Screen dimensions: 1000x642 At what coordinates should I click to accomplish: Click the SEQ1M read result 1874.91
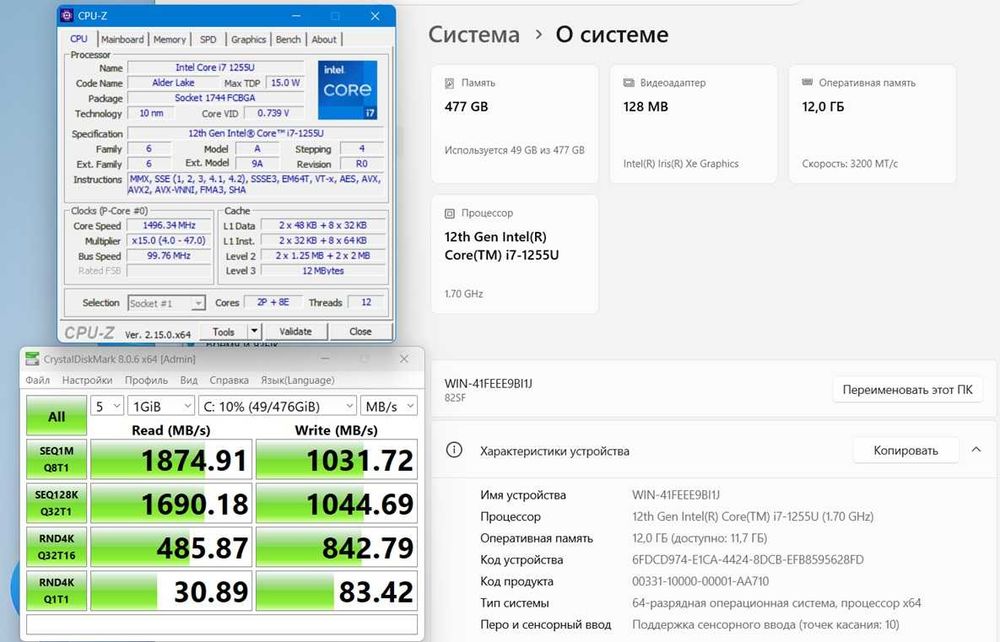[x=171, y=459]
